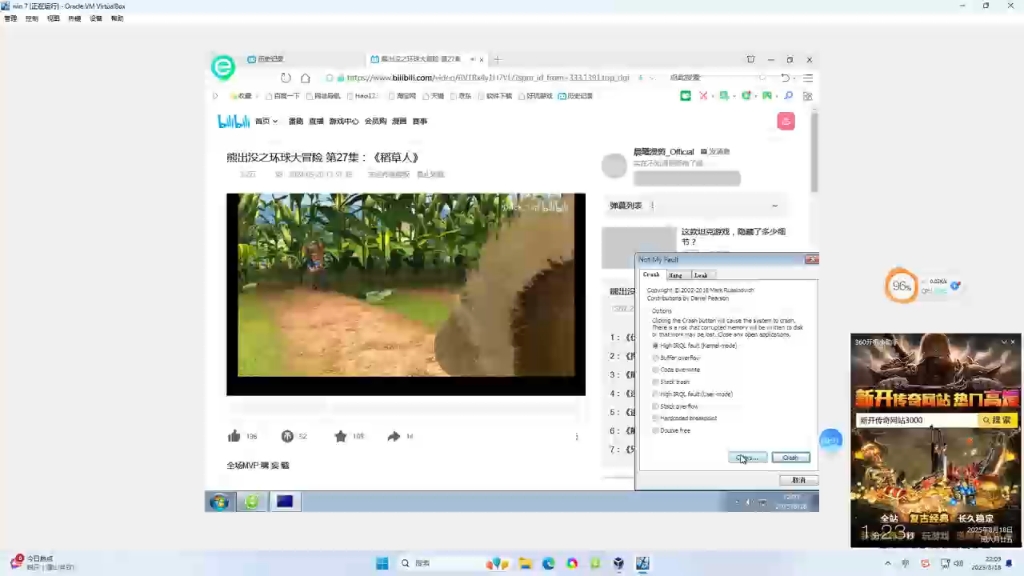
Task: Click the Colors... button in NotMyFault
Action: click(747, 458)
